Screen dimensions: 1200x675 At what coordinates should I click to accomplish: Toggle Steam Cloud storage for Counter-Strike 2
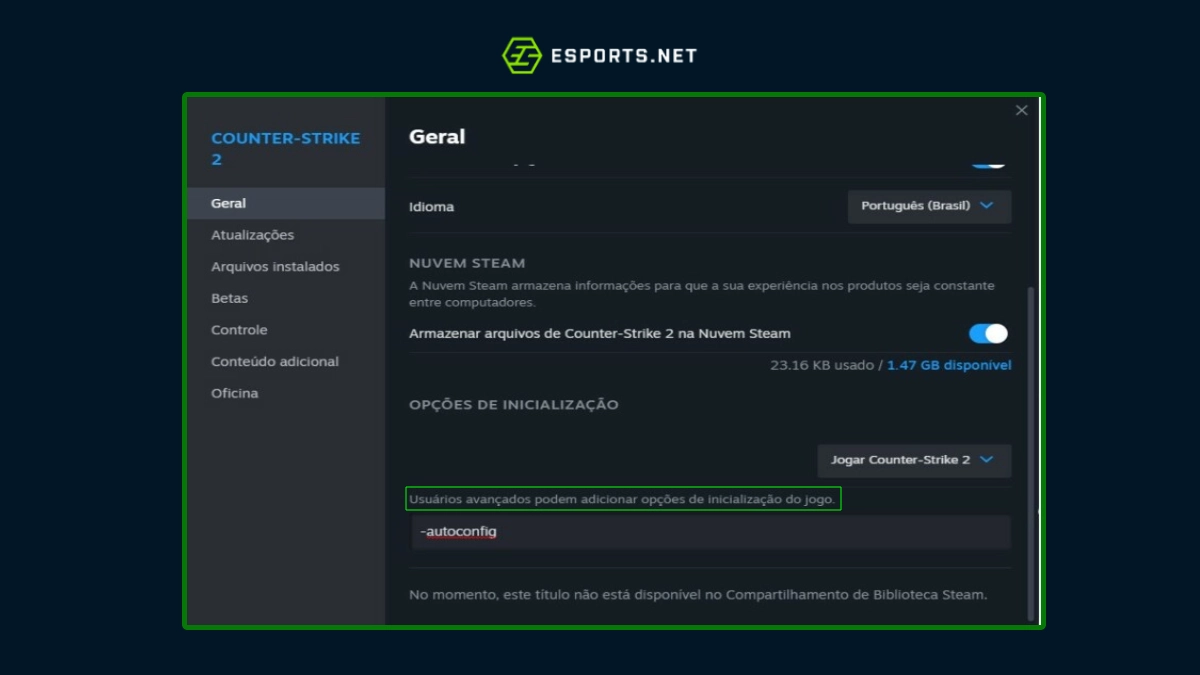(988, 334)
